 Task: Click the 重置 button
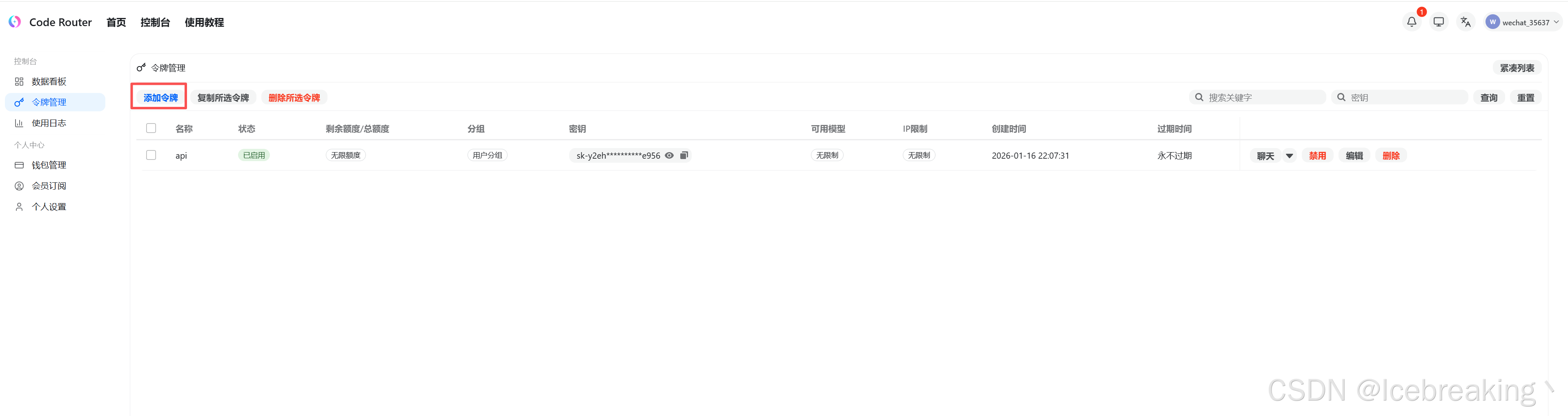1526,97
